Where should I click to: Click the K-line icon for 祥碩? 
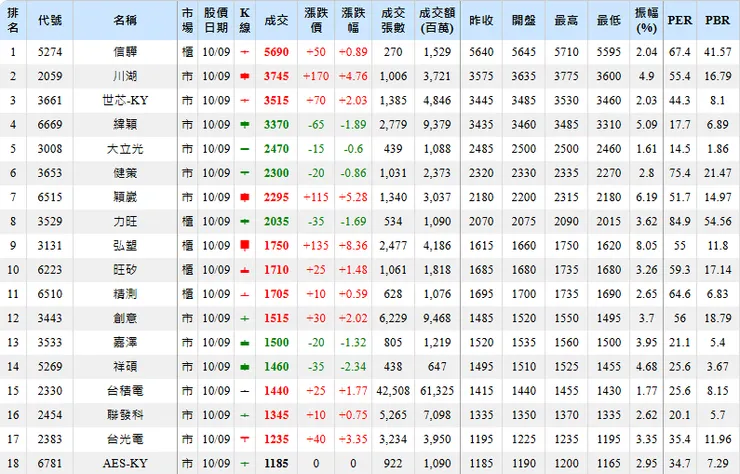[244, 367]
